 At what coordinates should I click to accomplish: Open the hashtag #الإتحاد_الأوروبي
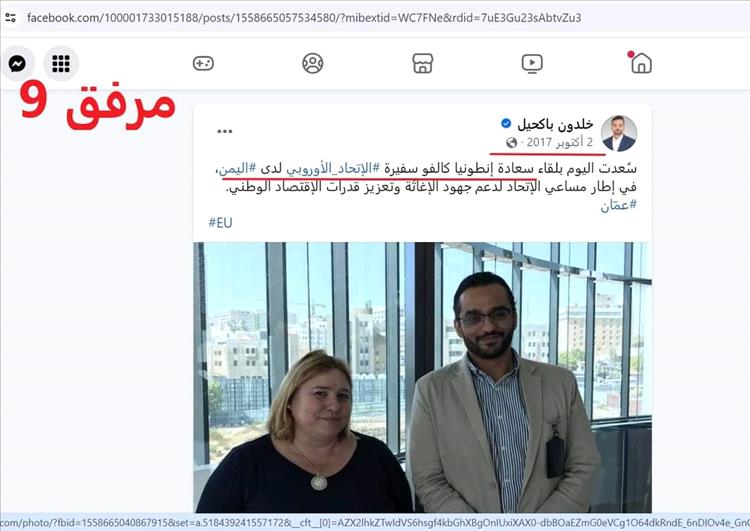333,168
